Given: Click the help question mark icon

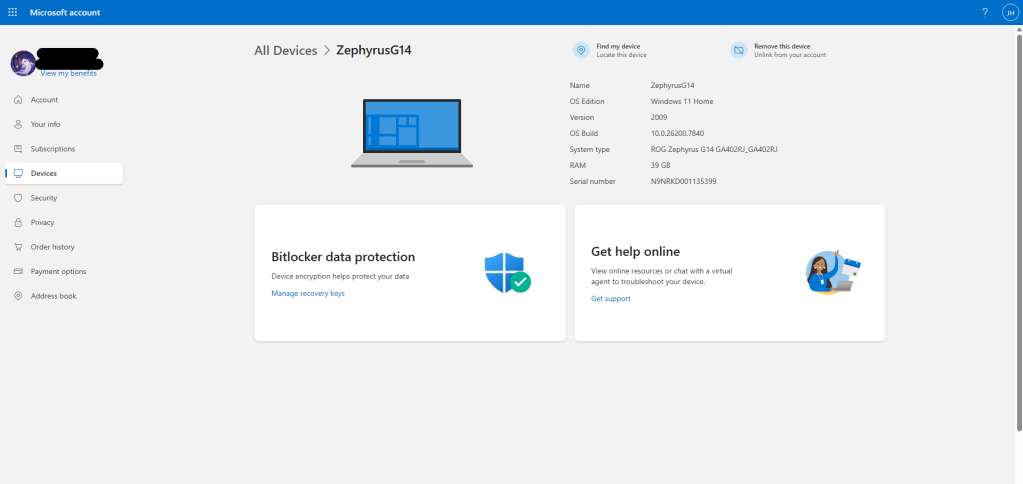Looking at the screenshot, I should pos(985,12).
